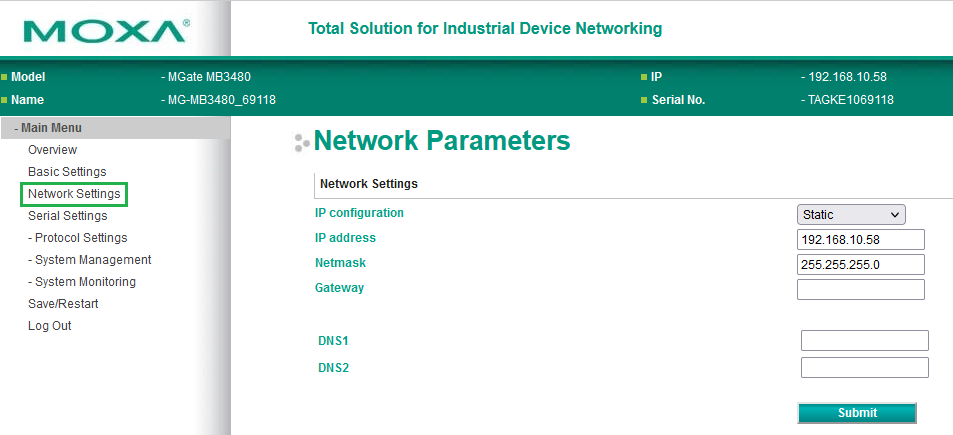Select Network Settings menu item
Screen dimensions: 953x435
(74, 194)
